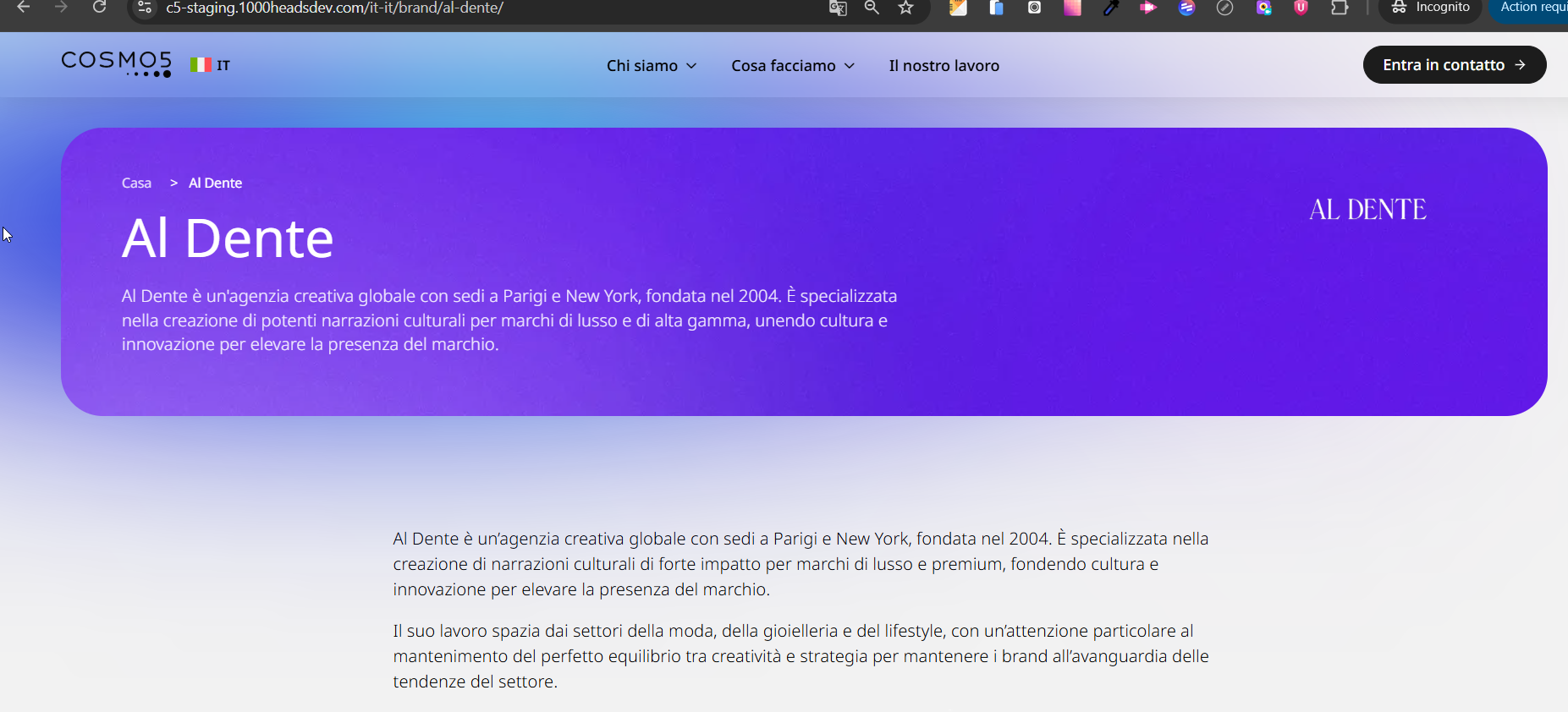1568x712 pixels.
Task: Click the zoom magnifier icon in address bar
Action: 872,8
